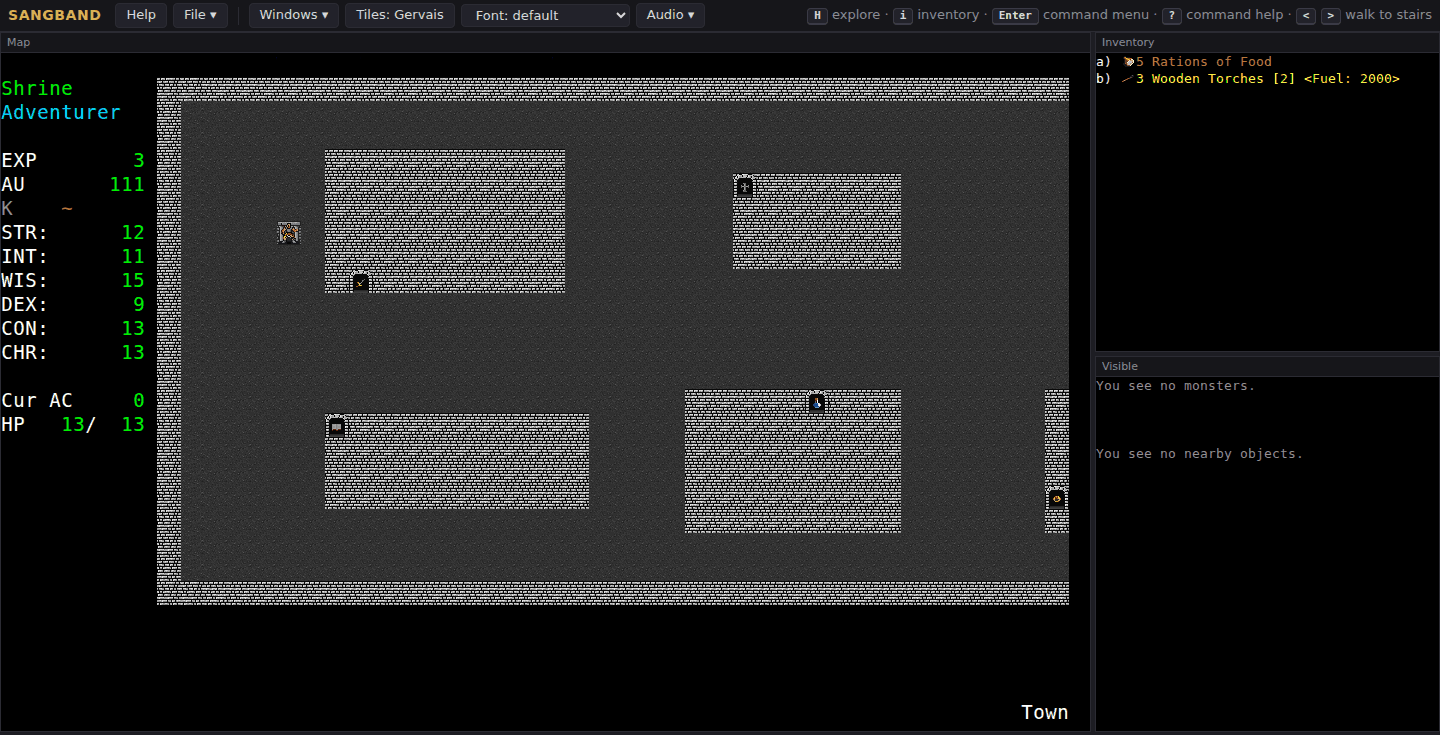Click the "You see no nearby objects." message
The width and height of the screenshot is (1440, 735).
pyautogui.click(x=1200, y=454)
